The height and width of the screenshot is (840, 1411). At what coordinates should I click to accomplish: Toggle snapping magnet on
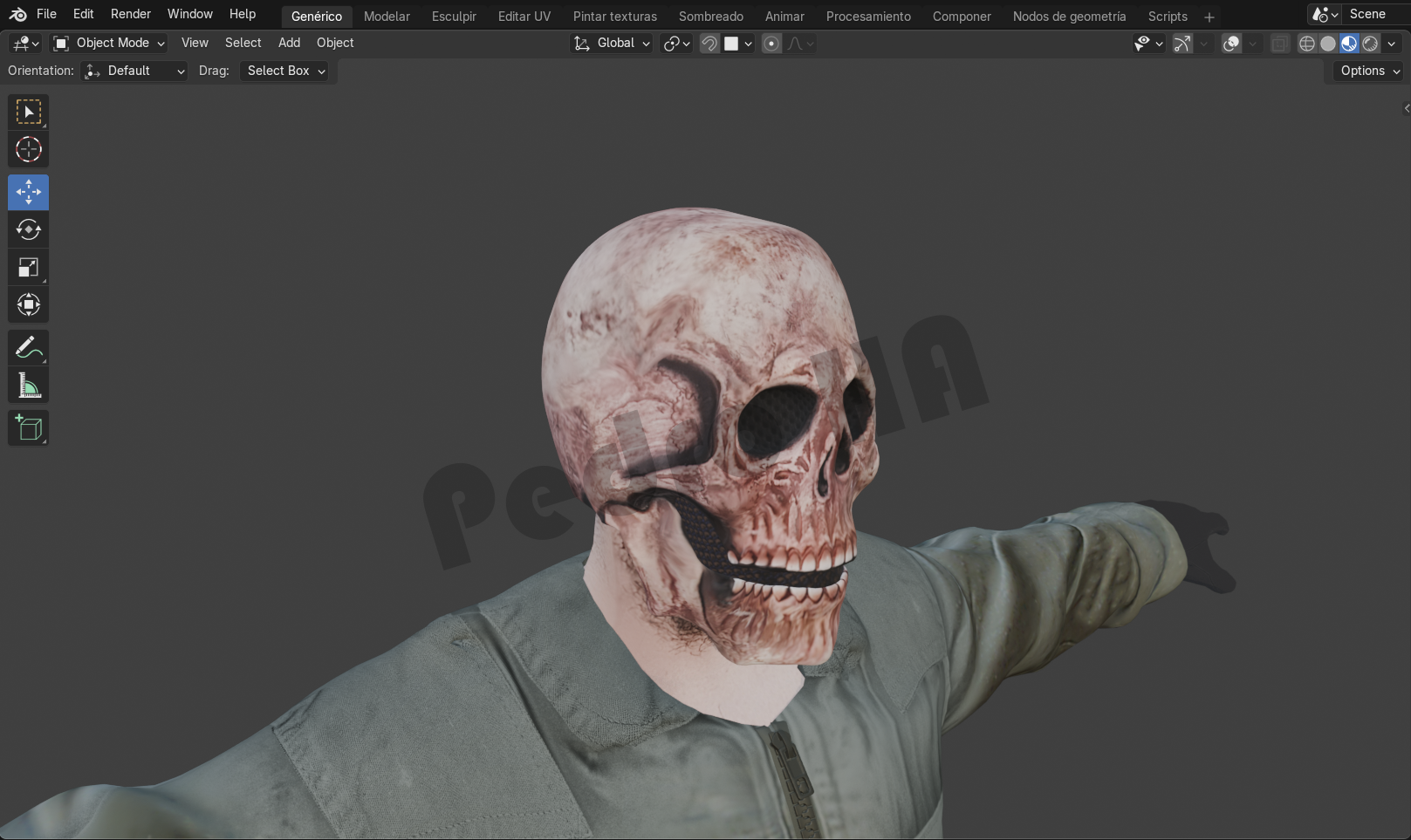[x=709, y=44]
